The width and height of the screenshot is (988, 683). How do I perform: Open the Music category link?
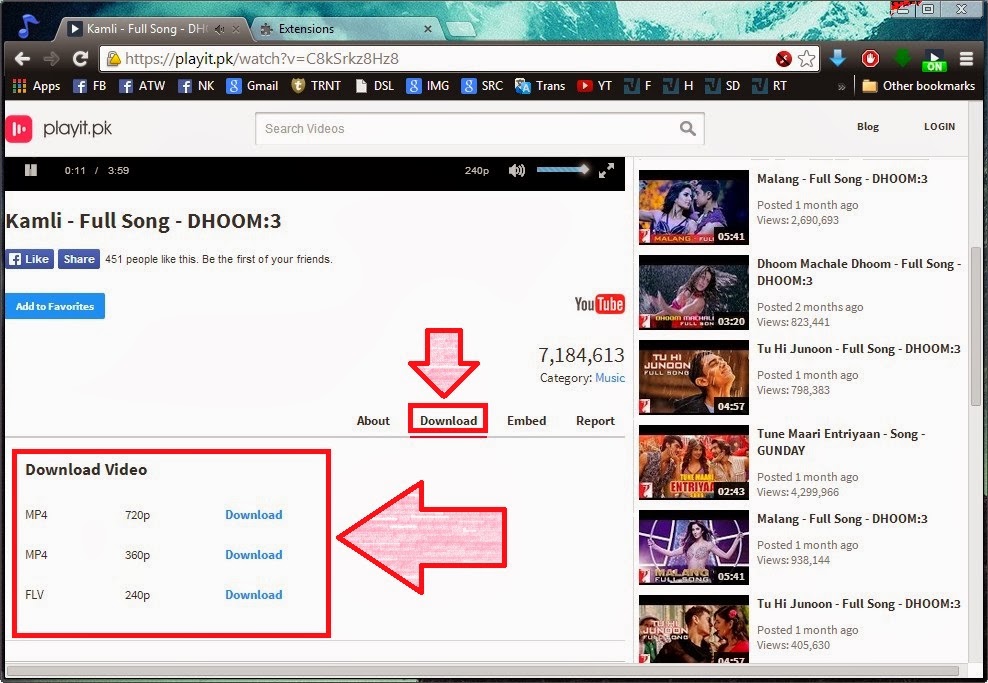[x=610, y=378]
